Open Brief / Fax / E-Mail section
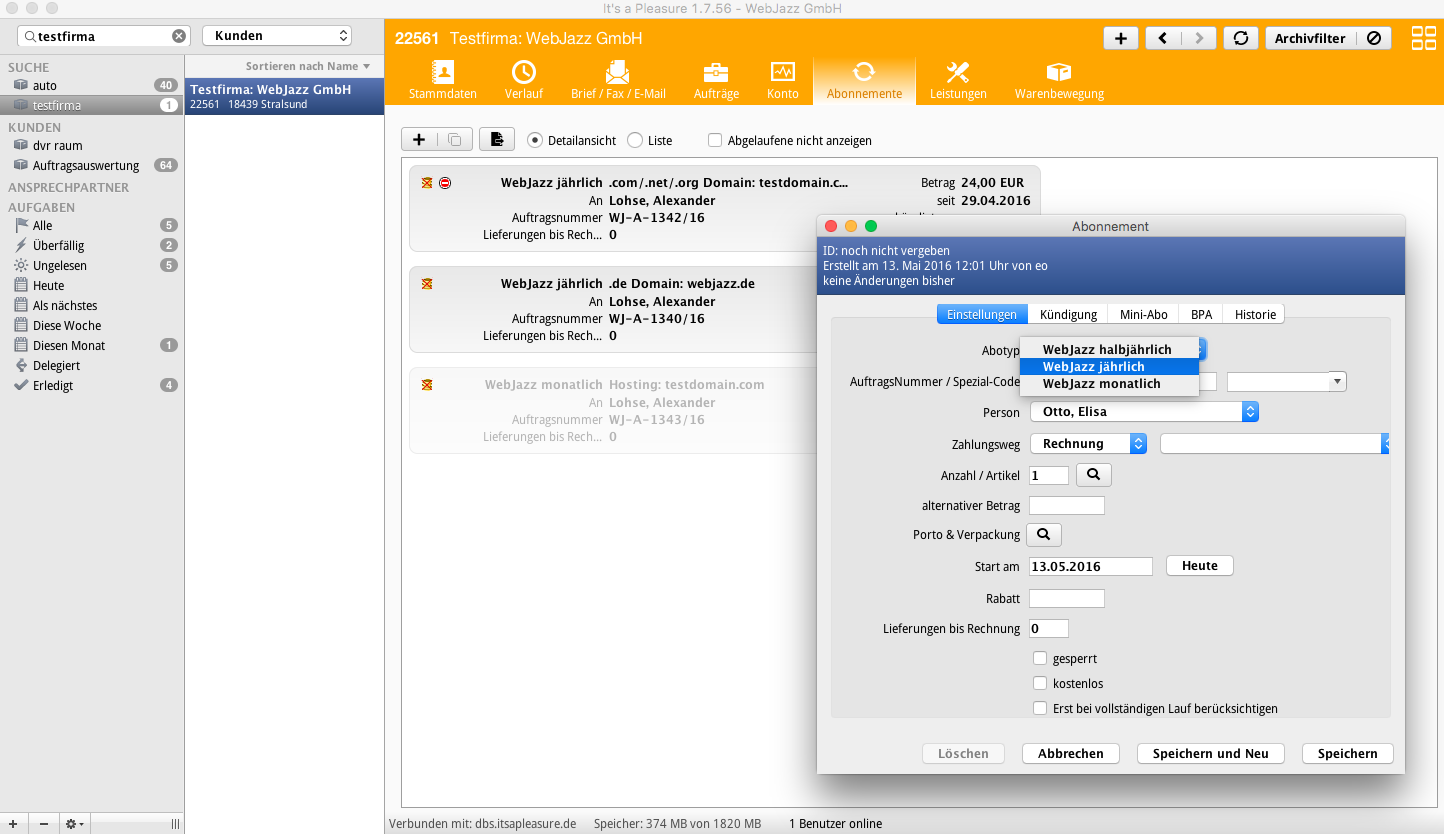This screenshot has width=1444, height=834. (618, 80)
